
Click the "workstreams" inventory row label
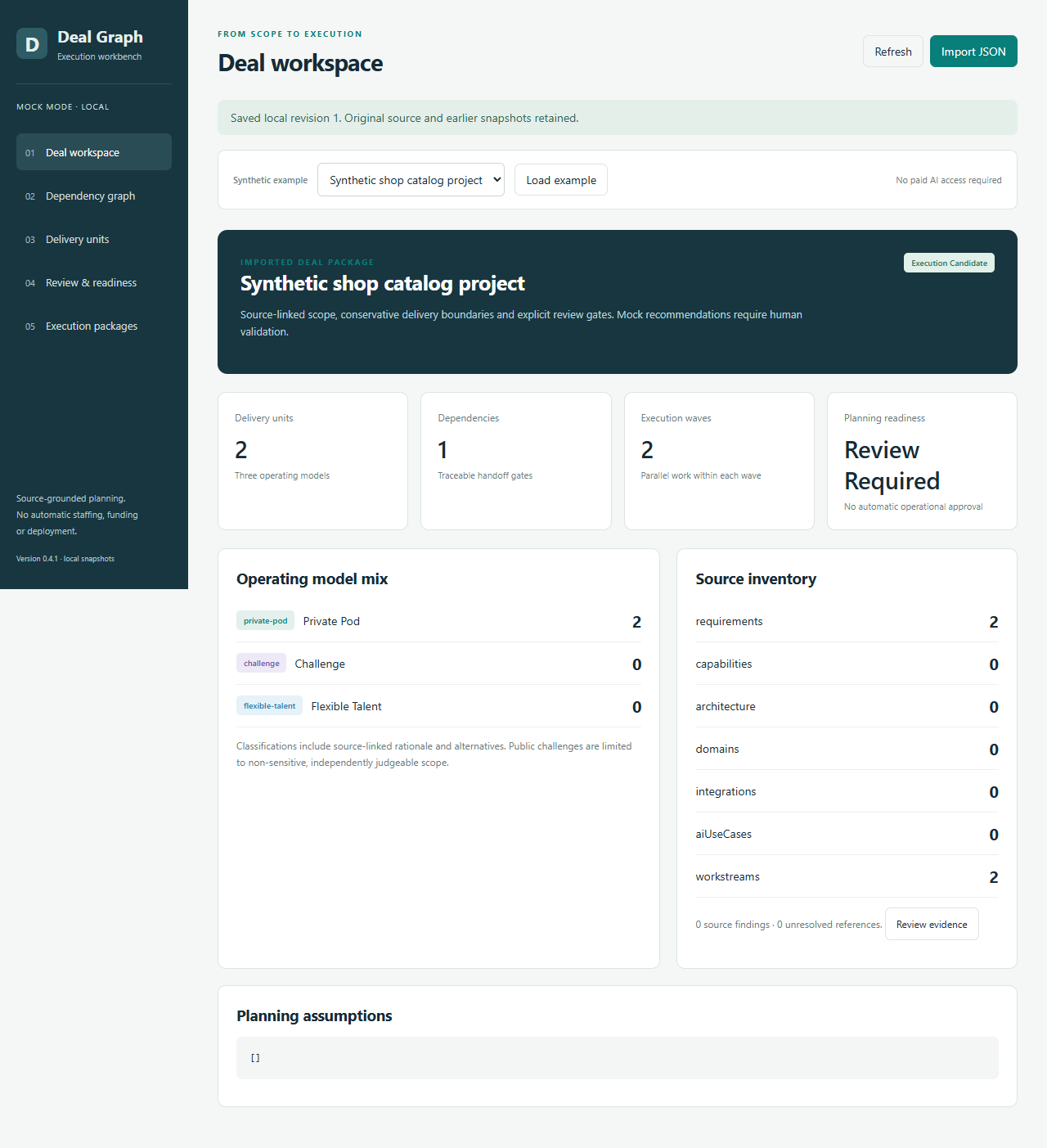coord(728,876)
